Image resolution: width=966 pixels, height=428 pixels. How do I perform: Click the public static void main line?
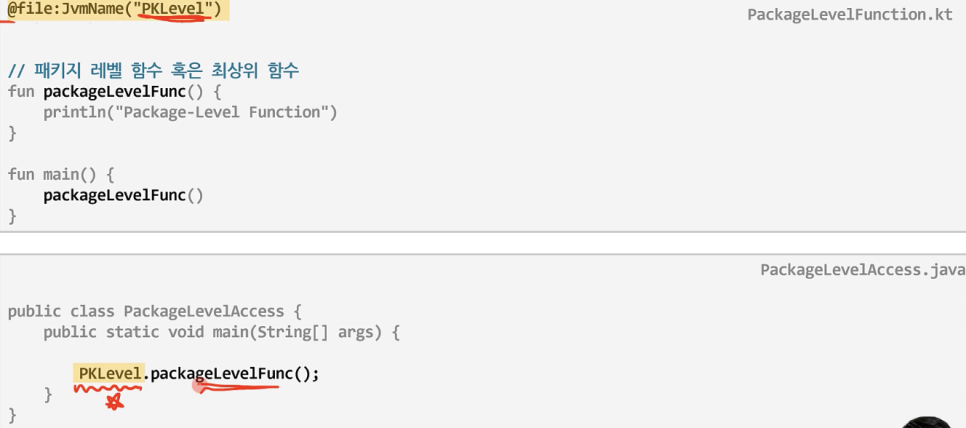[x=222, y=333]
